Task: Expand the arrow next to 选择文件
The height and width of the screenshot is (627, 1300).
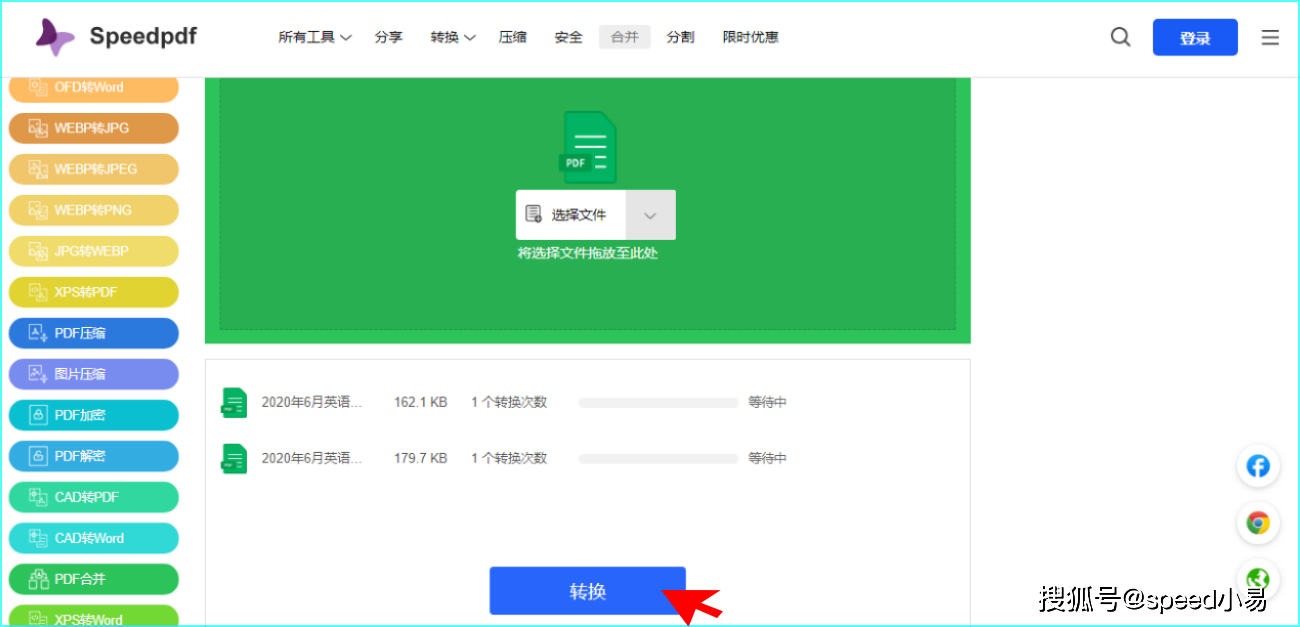Action: tap(650, 214)
